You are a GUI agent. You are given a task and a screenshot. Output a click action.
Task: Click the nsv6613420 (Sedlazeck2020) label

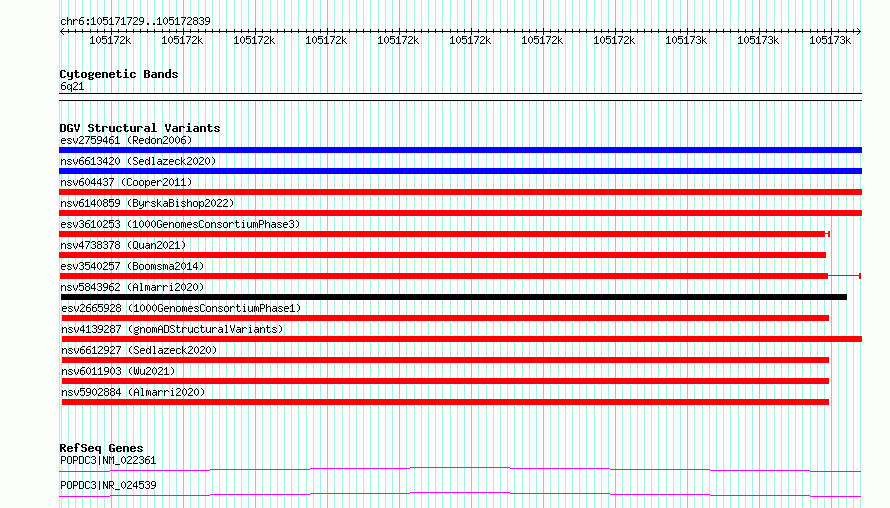pos(138,161)
